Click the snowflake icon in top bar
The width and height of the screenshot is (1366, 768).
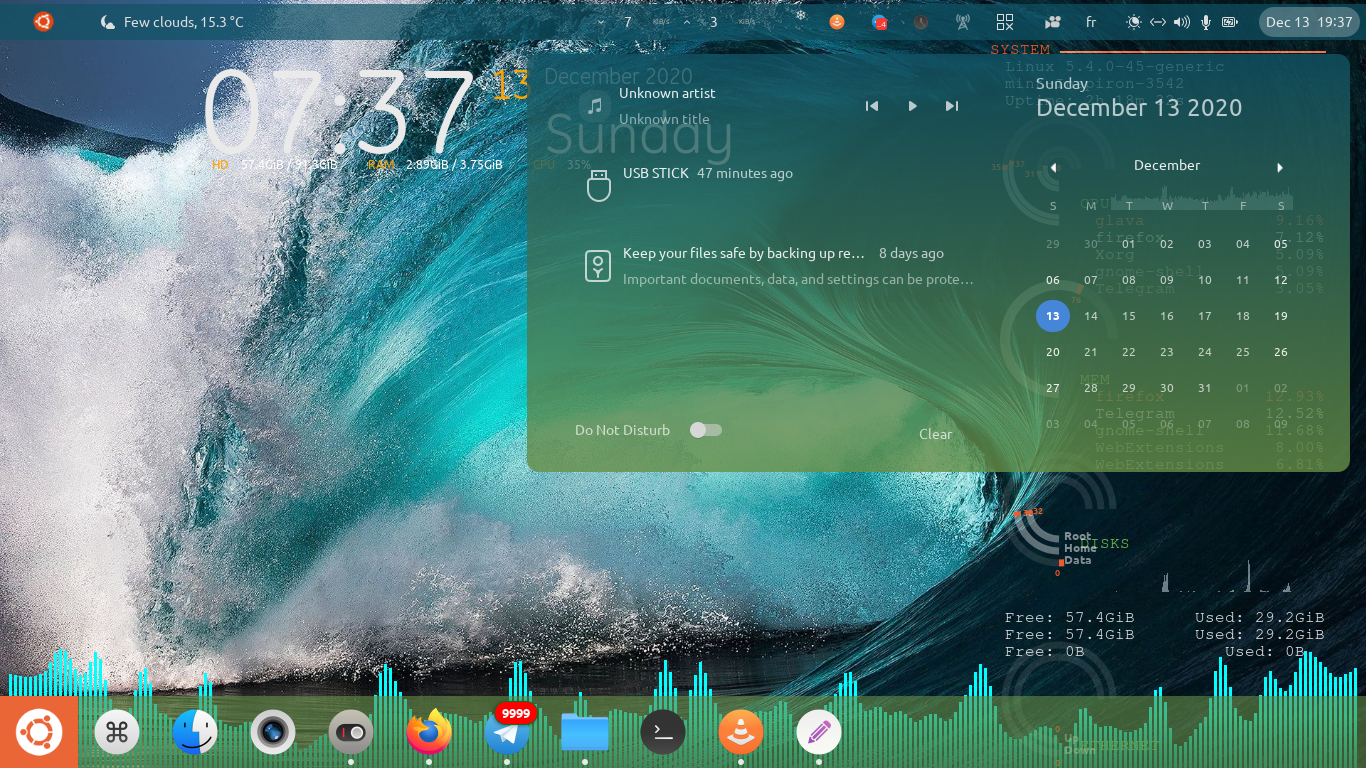click(800, 16)
